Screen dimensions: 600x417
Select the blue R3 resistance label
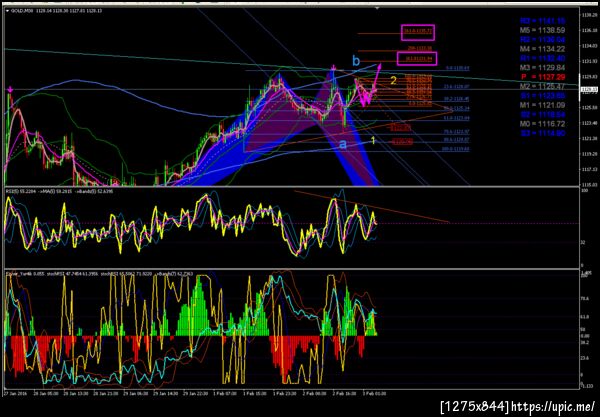point(542,21)
